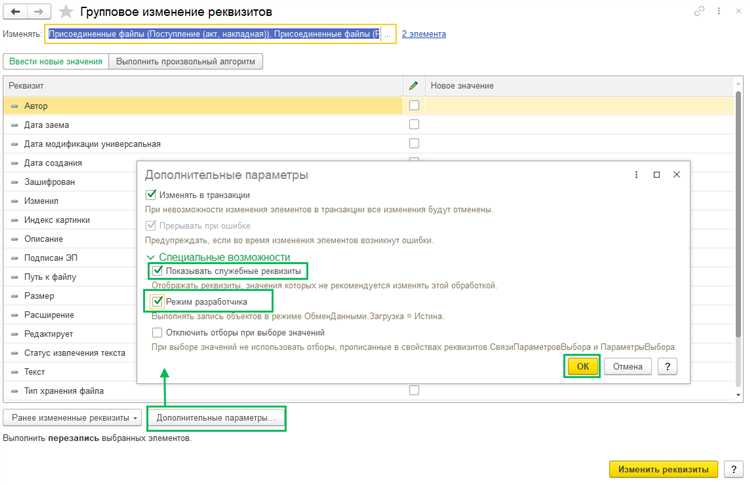Select the Описание row
The width and height of the screenshot is (750, 484).
coord(71,239)
